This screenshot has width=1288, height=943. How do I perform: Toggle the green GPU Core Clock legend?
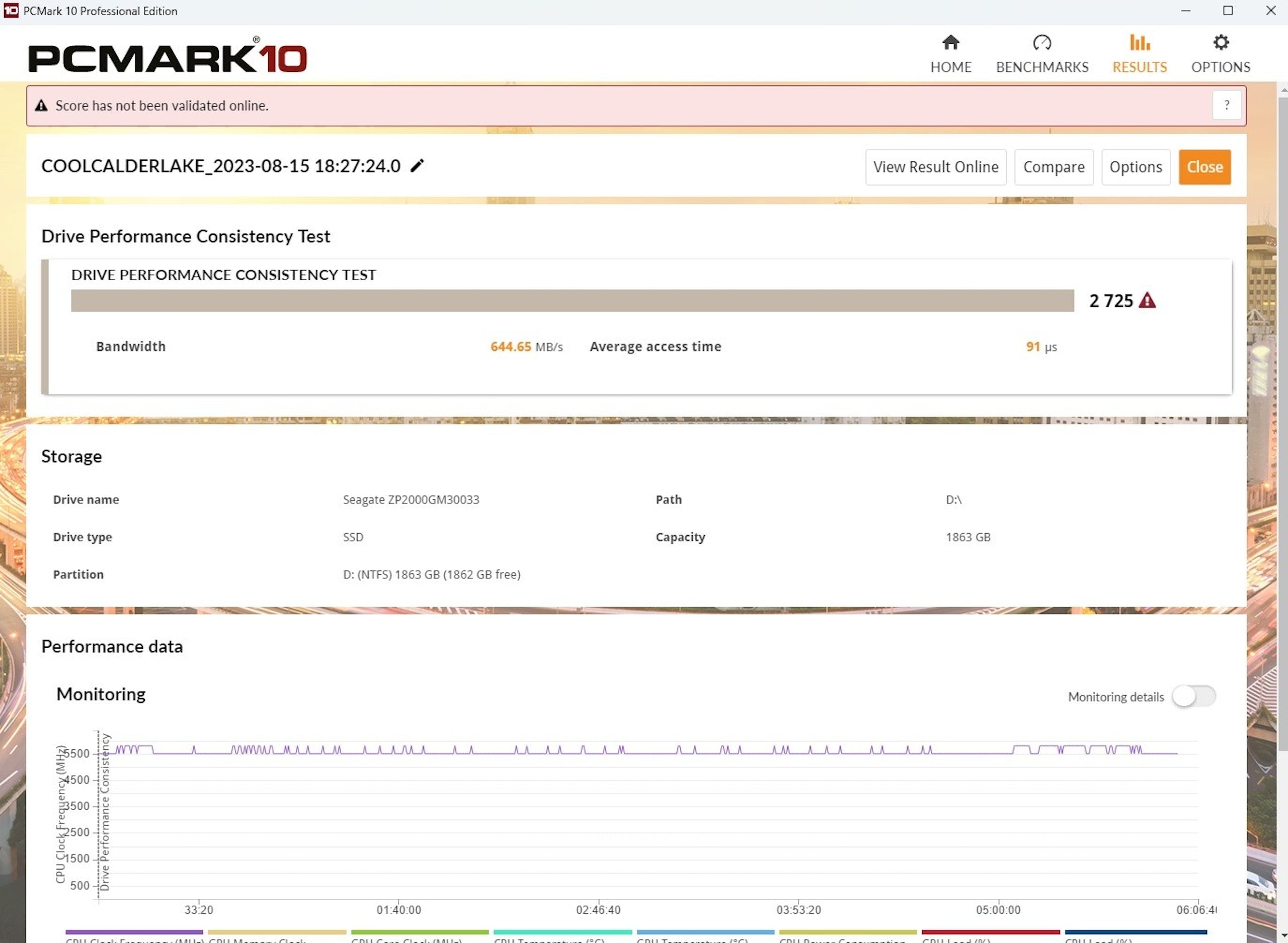pyautogui.click(x=420, y=935)
